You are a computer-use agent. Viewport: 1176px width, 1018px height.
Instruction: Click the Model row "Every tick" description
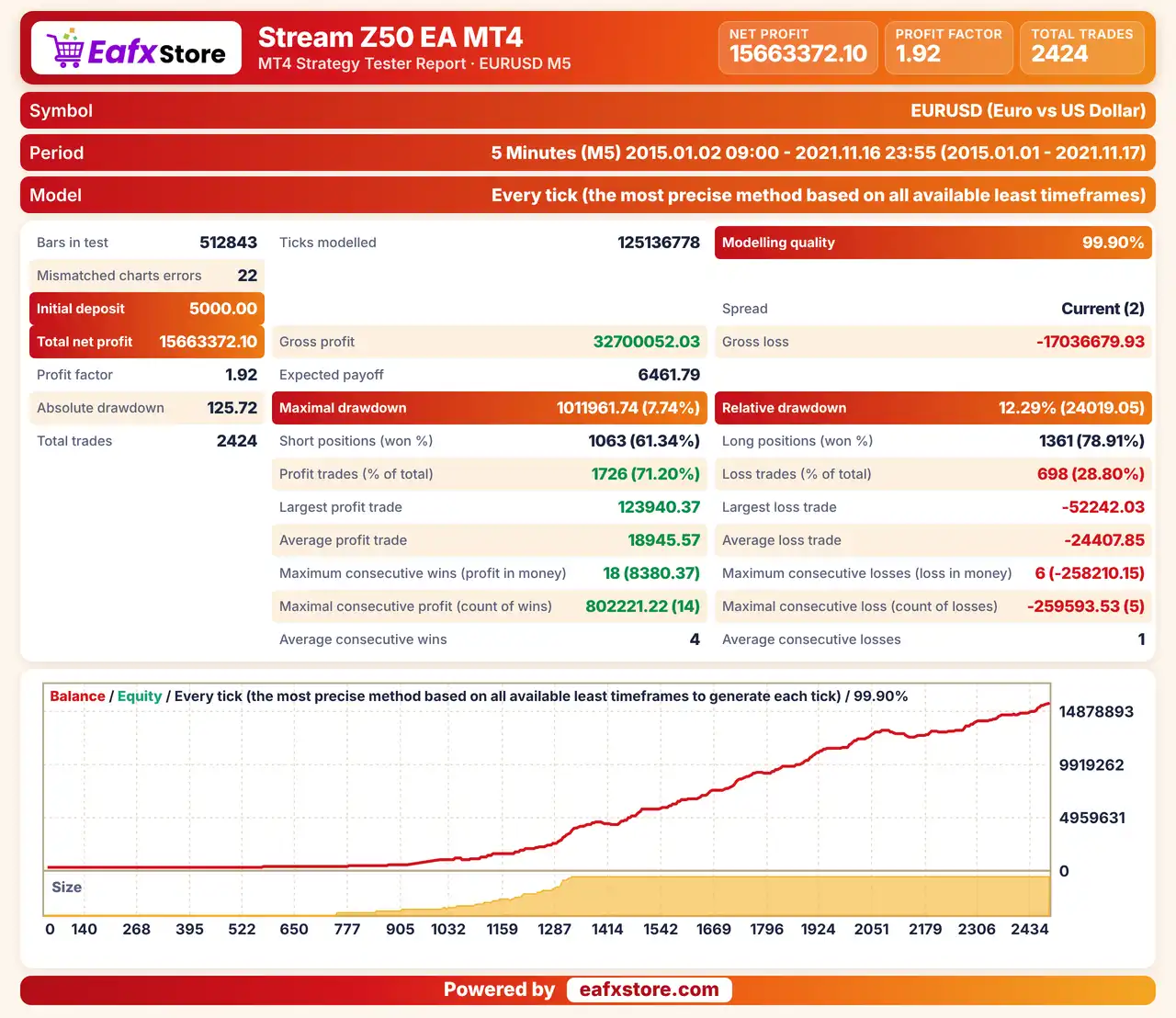819,195
